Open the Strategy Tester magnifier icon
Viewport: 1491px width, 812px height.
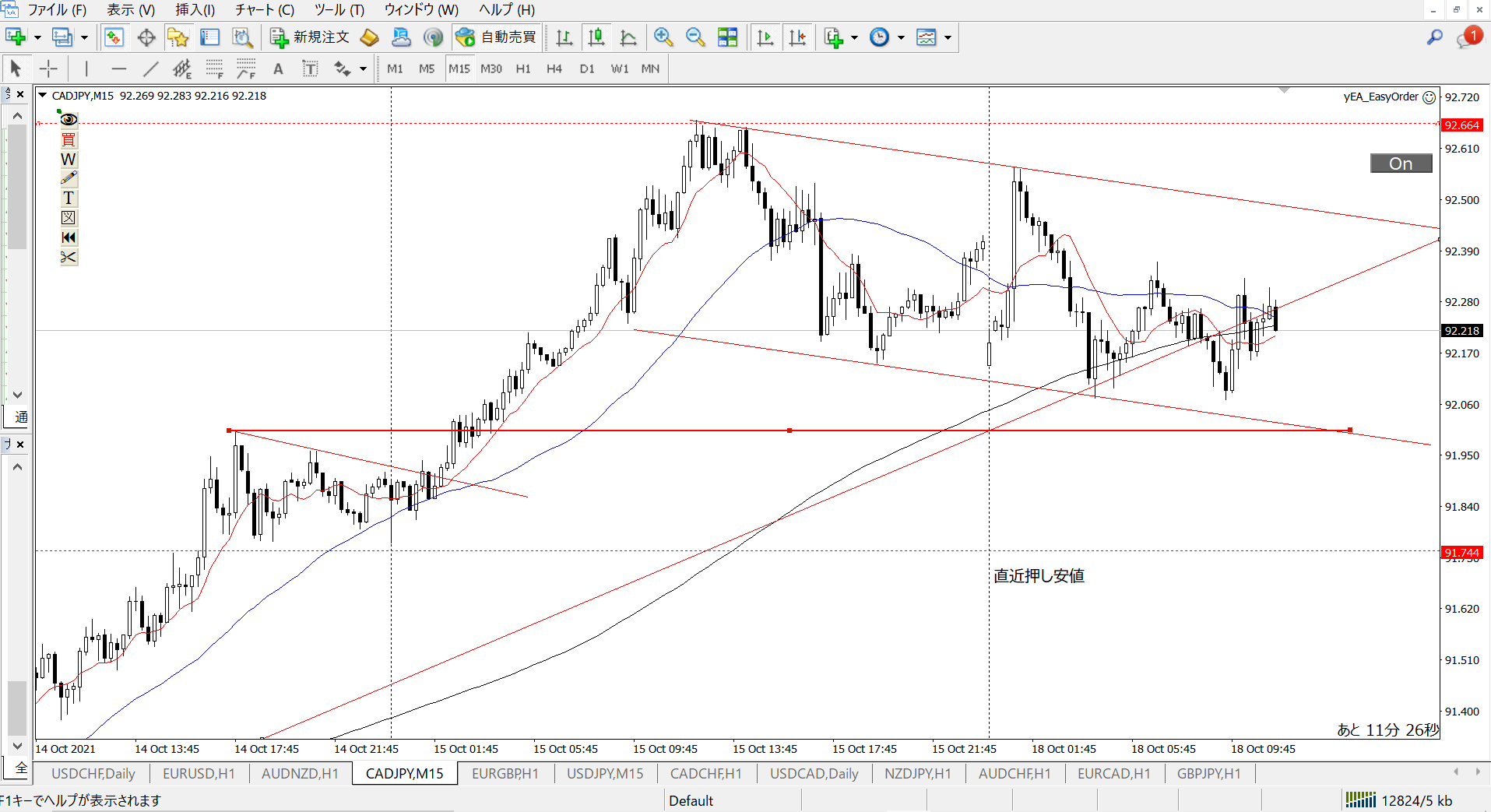tap(242, 37)
